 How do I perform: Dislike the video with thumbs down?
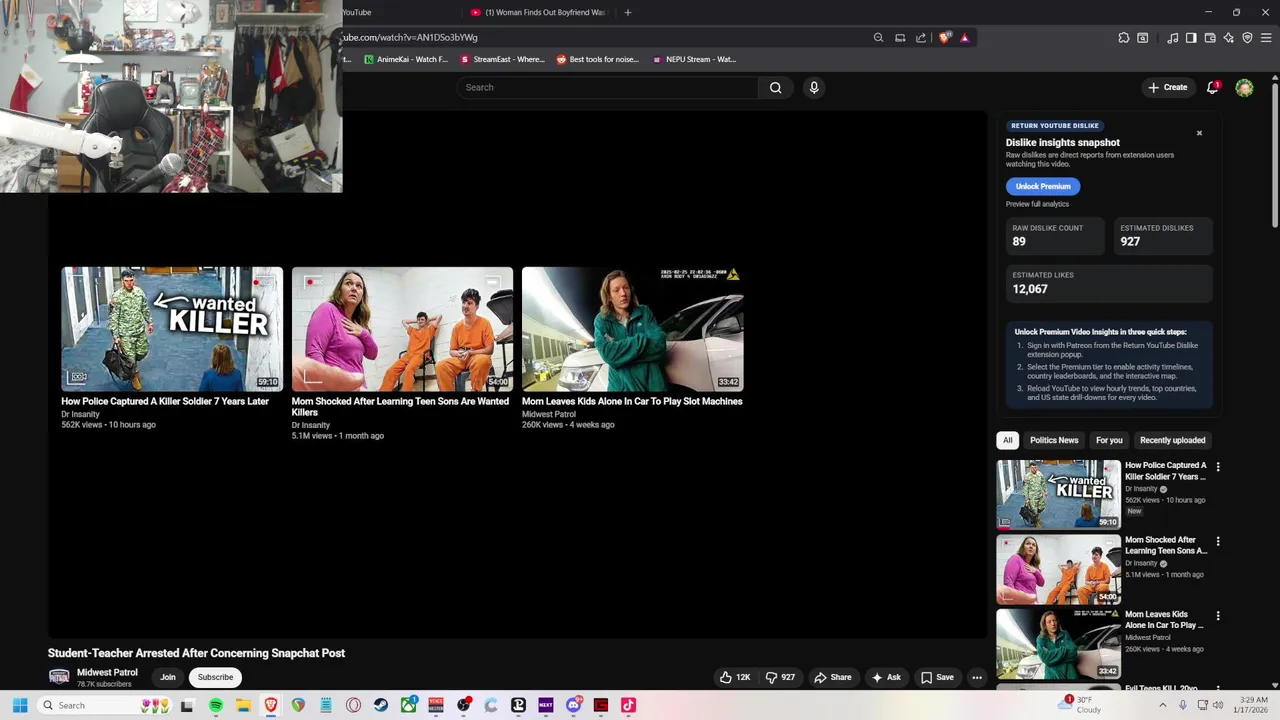coord(780,677)
